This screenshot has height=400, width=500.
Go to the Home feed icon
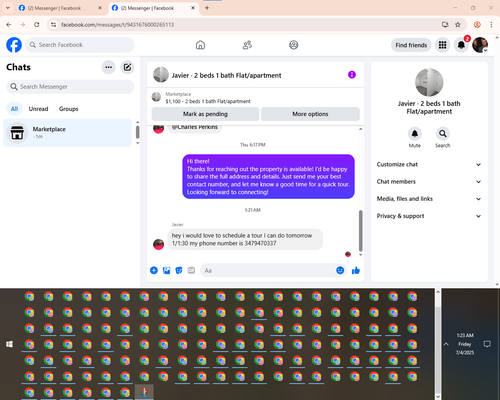coord(200,45)
